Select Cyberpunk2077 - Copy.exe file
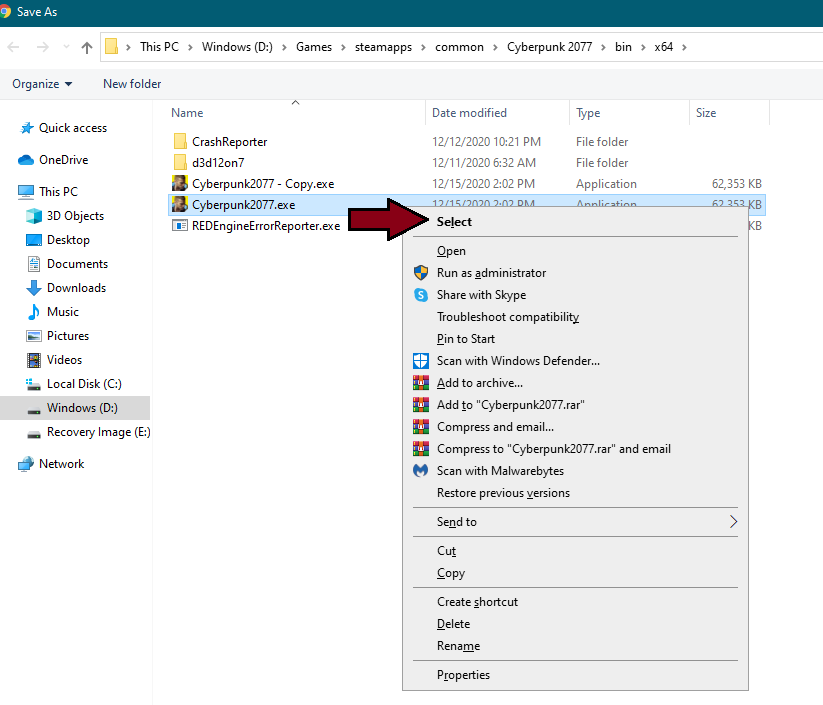Image resolution: width=823 pixels, height=705 pixels. coord(263,184)
